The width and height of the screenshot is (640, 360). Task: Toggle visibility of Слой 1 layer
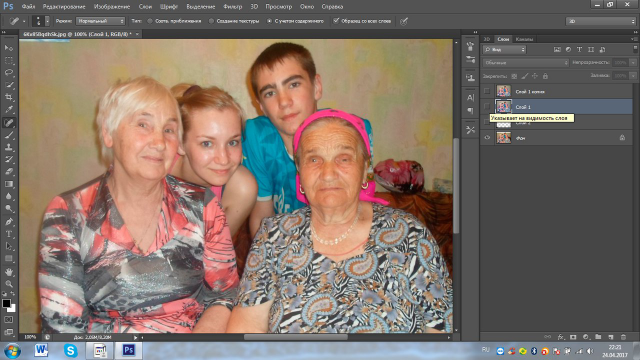(x=487, y=107)
